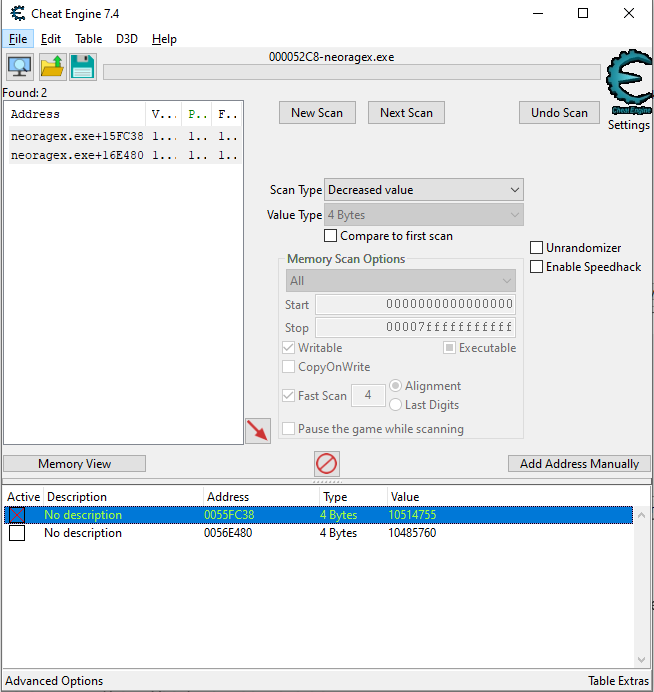Clear the address list with the red circle icon
Image resolution: width=654 pixels, height=692 pixels.
click(x=327, y=463)
